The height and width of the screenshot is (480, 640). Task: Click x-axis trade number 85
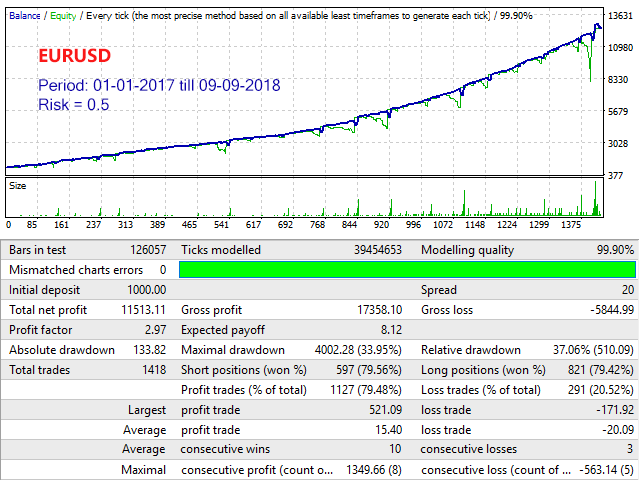tap(32, 224)
